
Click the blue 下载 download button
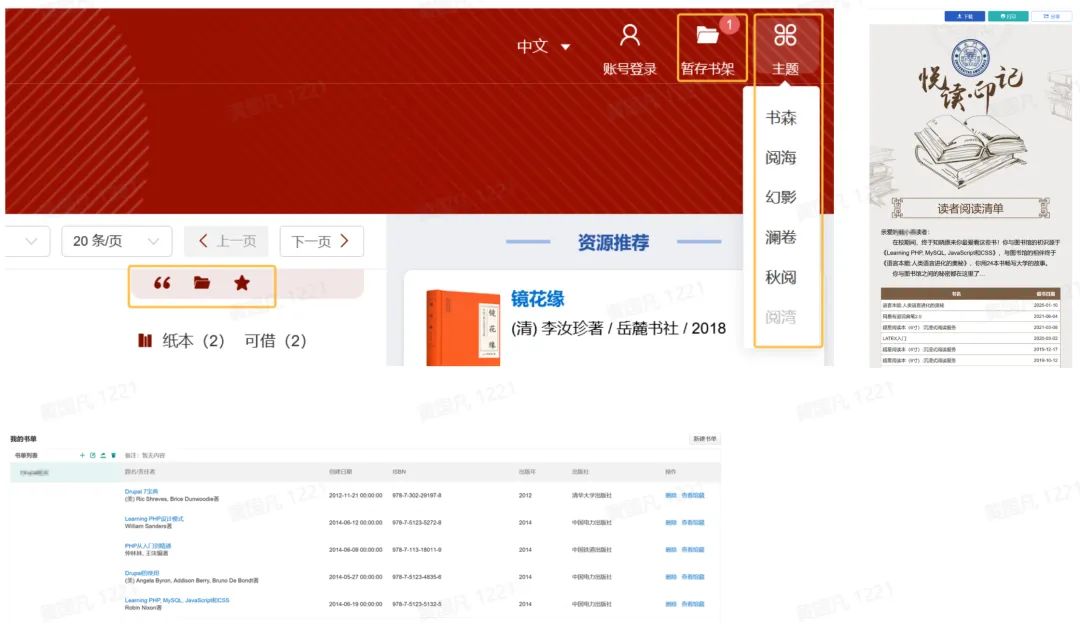(965, 16)
